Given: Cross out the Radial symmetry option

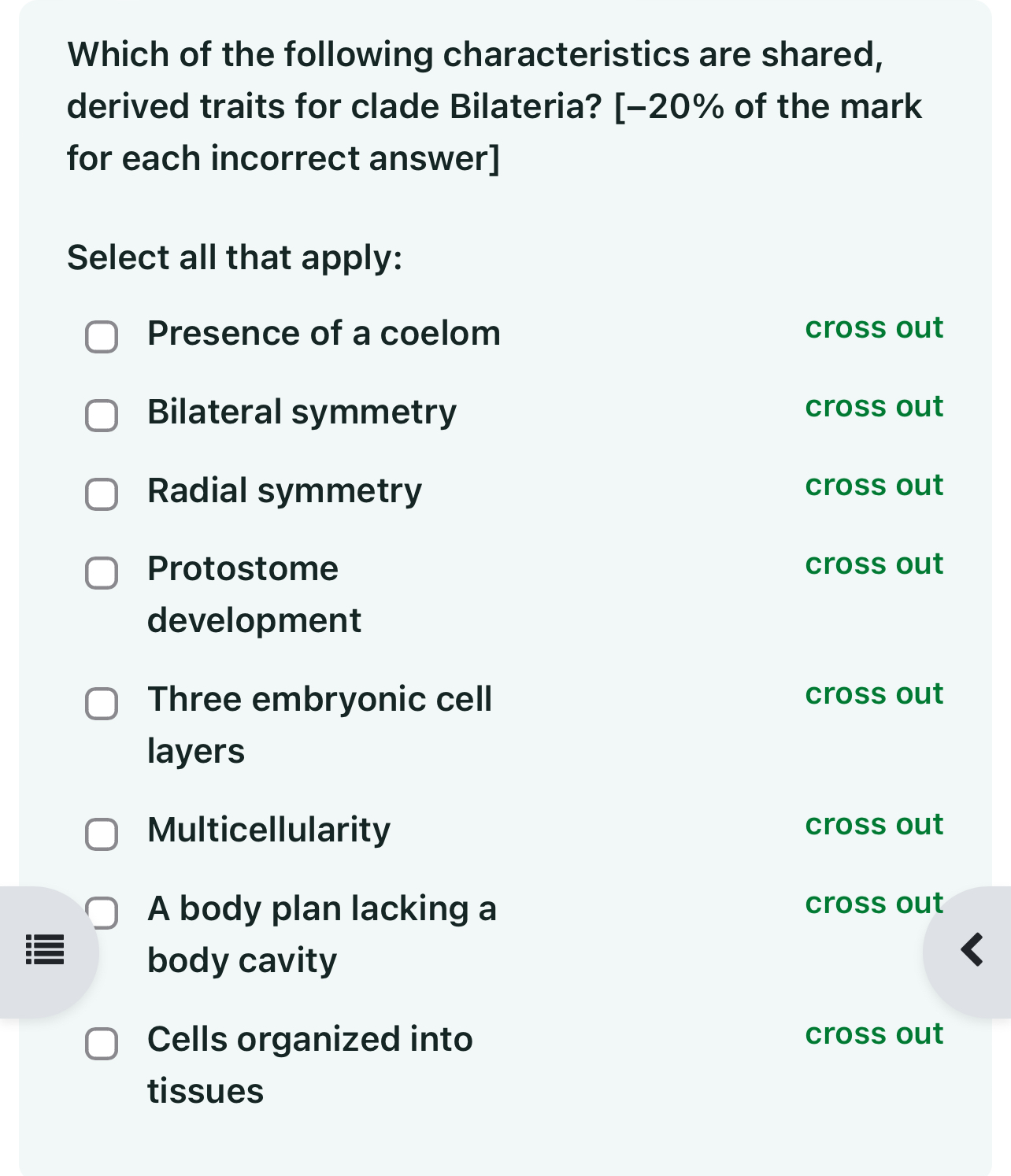Looking at the screenshot, I should tap(873, 486).
